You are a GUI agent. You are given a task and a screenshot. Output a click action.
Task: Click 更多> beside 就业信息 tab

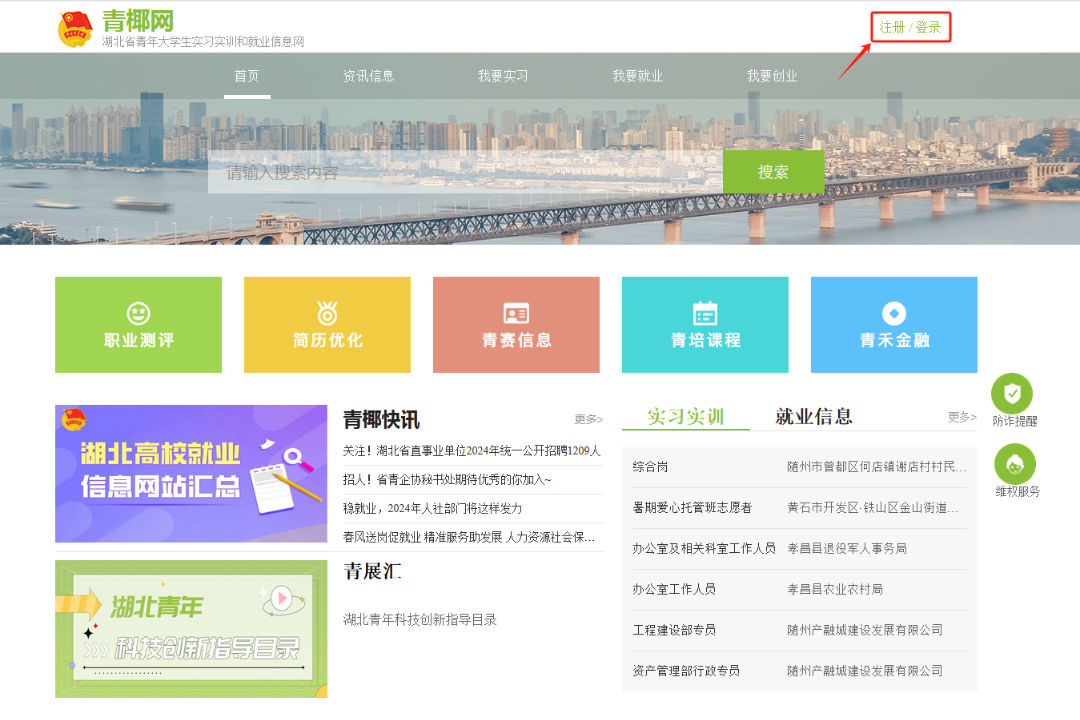click(x=962, y=417)
